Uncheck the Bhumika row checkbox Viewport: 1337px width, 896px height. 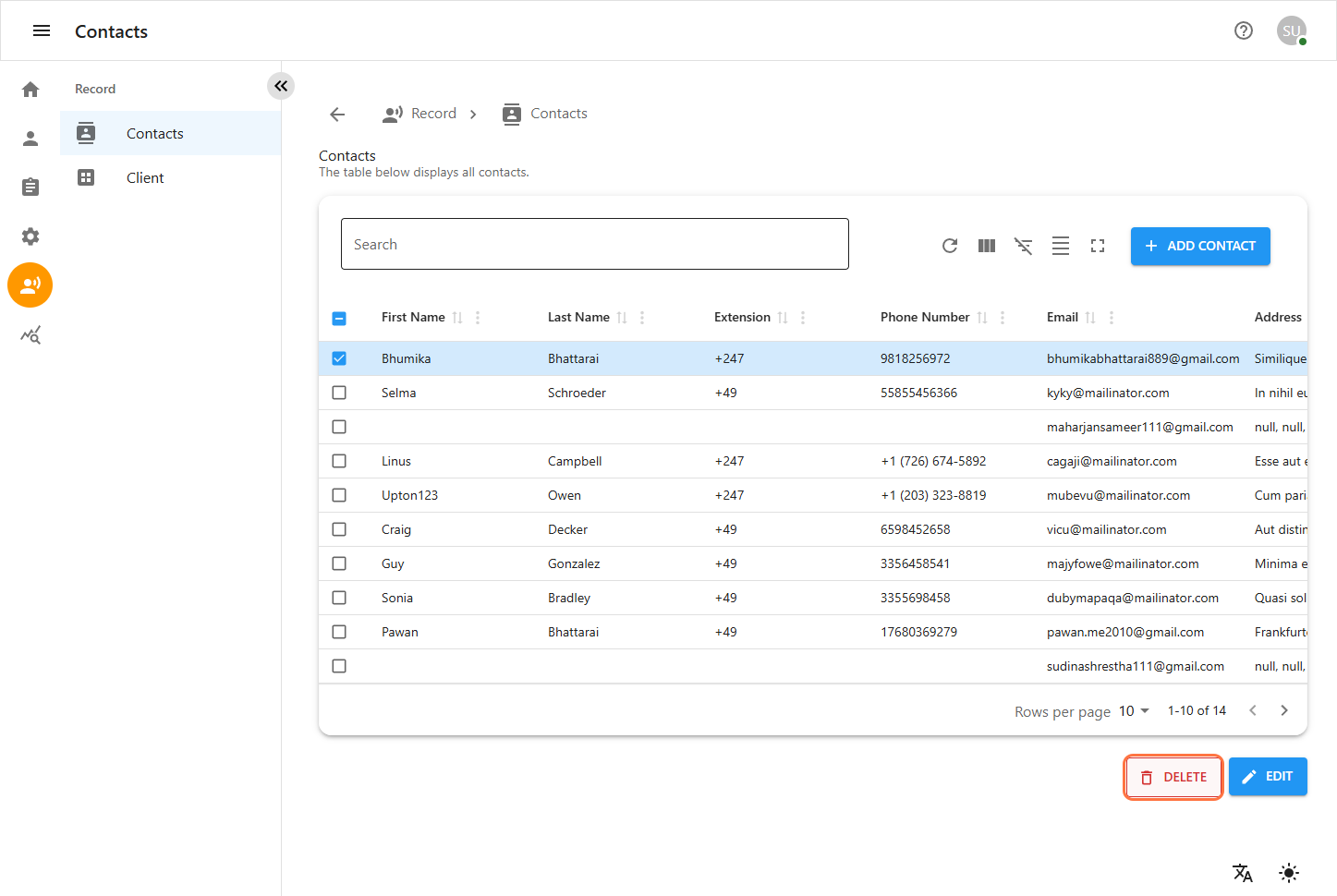(339, 358)
